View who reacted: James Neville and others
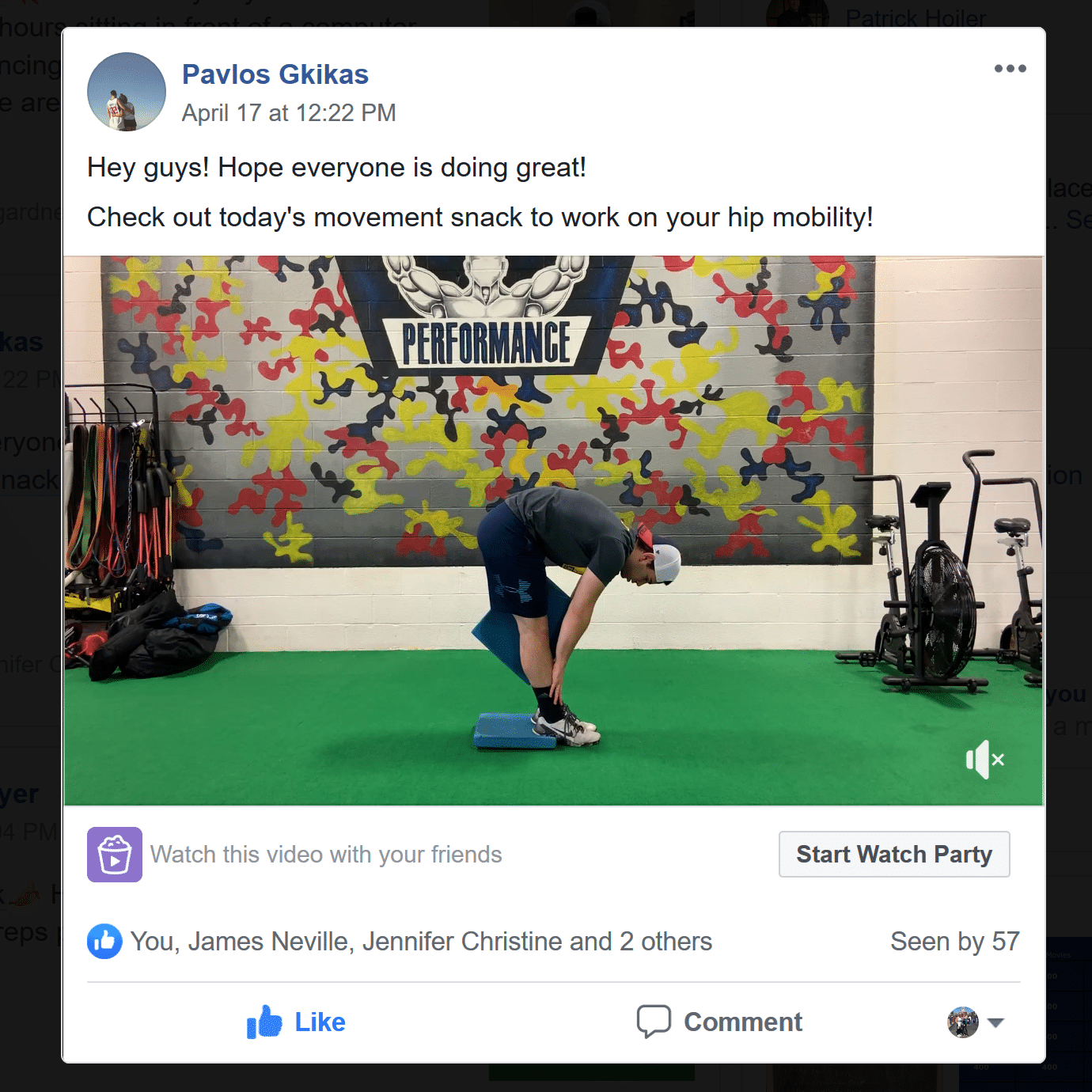The width and height of the screenshot is (1092, 1092). (421, 942)
